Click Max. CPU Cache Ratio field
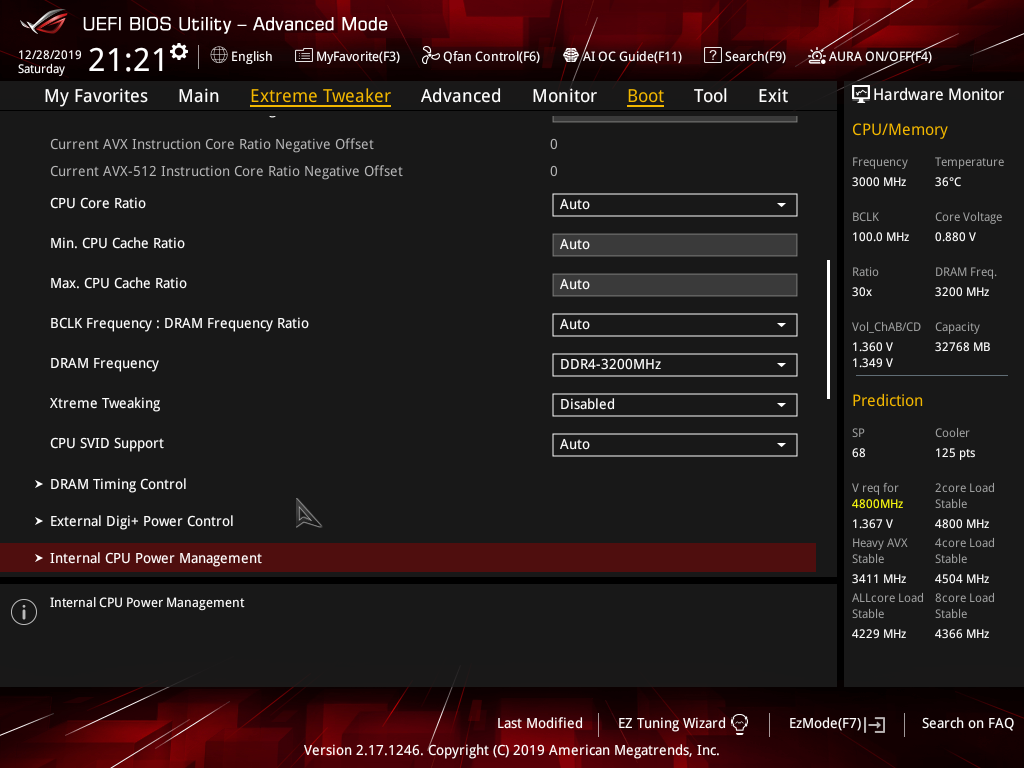 (x=675, y=284)
